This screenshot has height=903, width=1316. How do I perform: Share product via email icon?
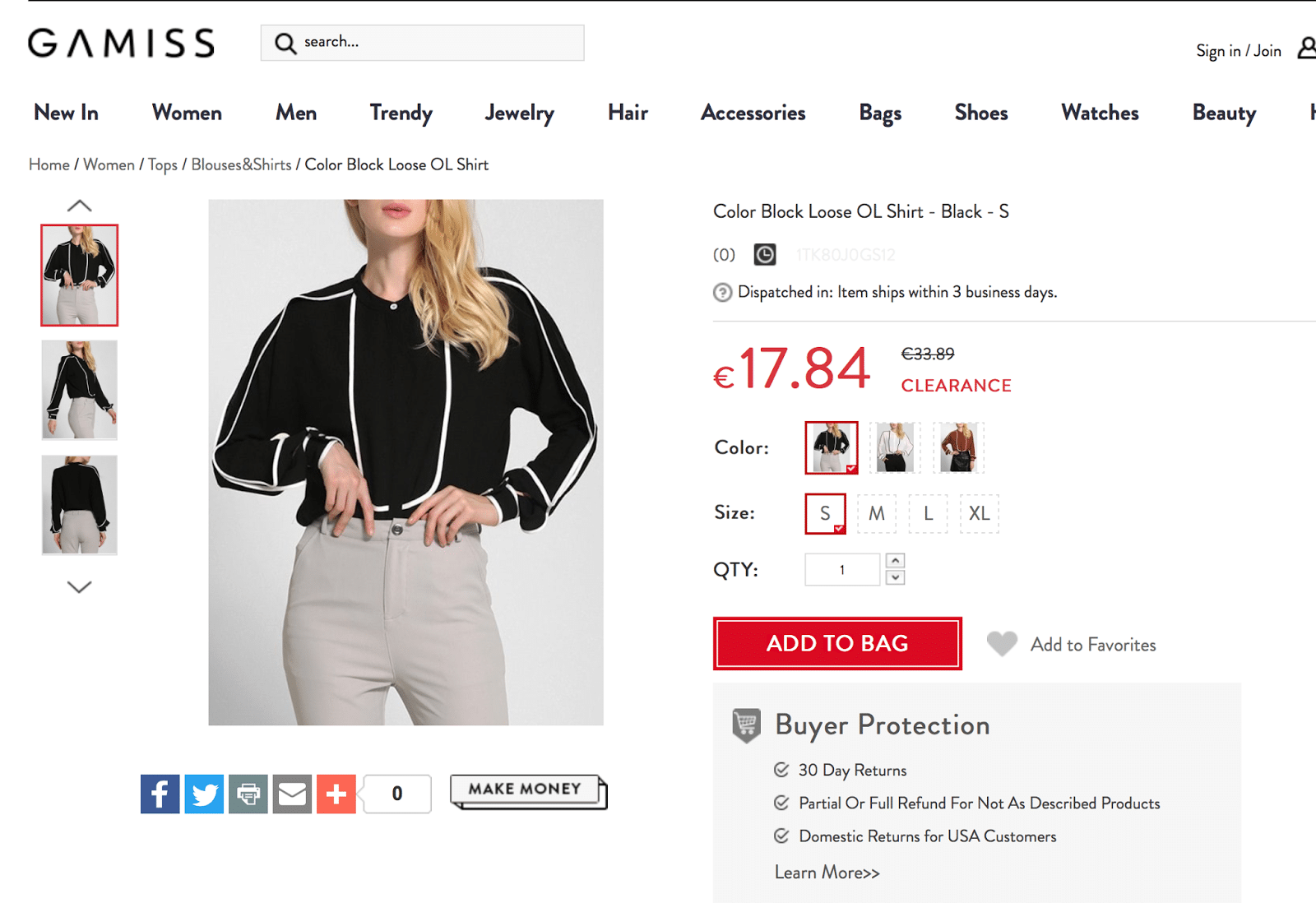tap(292, 794)
